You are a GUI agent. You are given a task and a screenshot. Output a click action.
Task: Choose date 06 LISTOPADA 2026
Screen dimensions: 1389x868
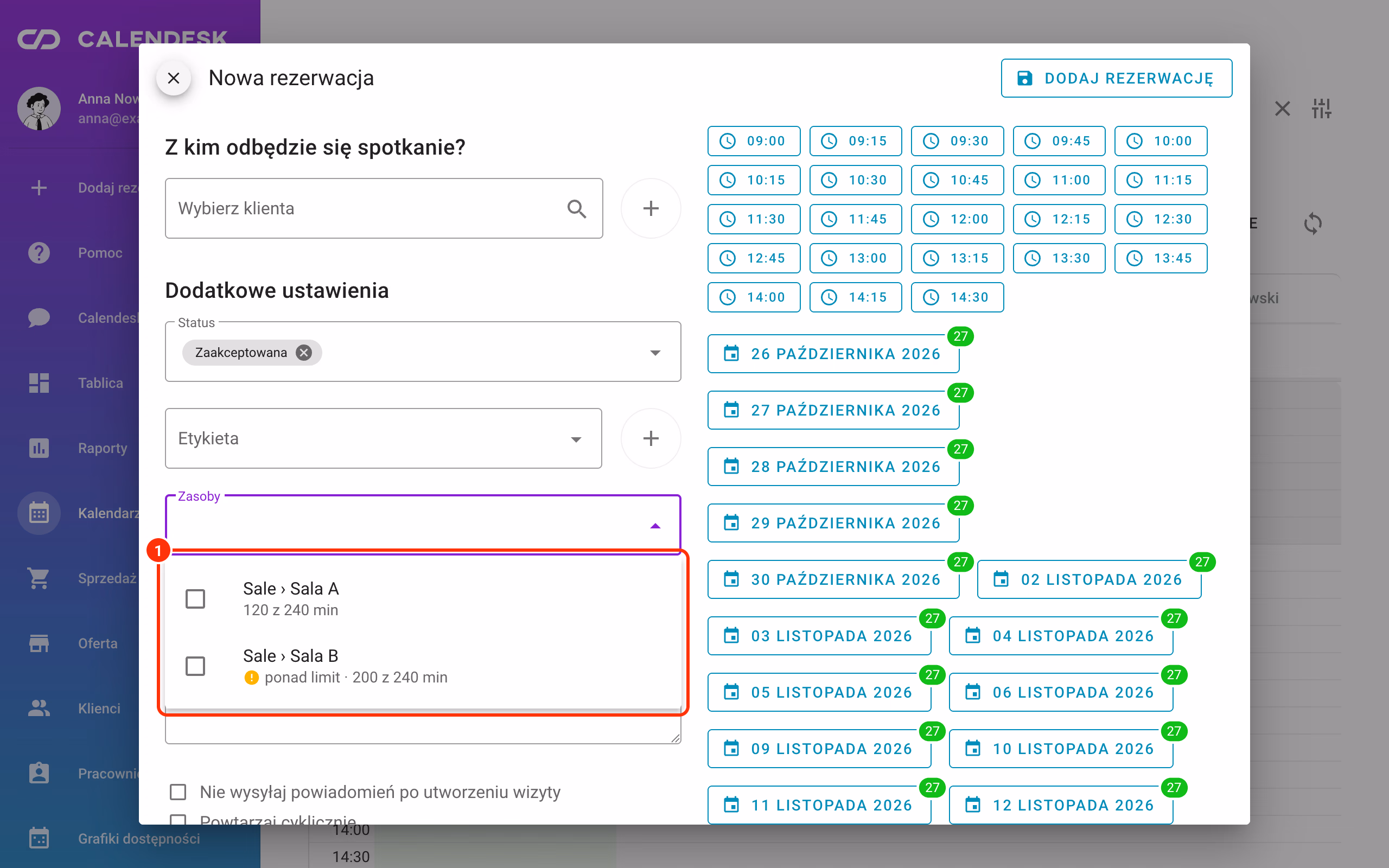coord(1061,692)
